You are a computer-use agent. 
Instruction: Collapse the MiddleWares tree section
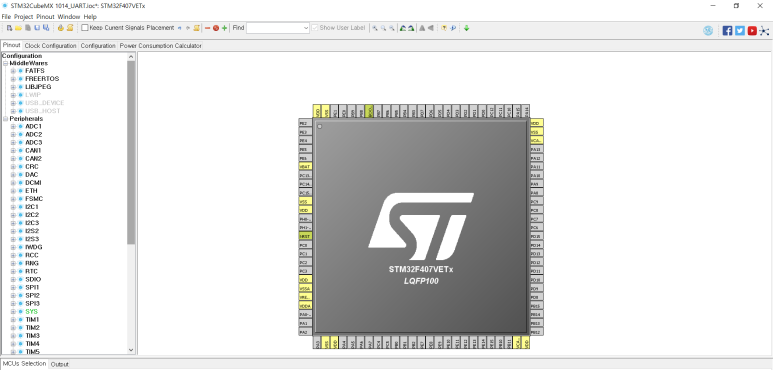5,64
